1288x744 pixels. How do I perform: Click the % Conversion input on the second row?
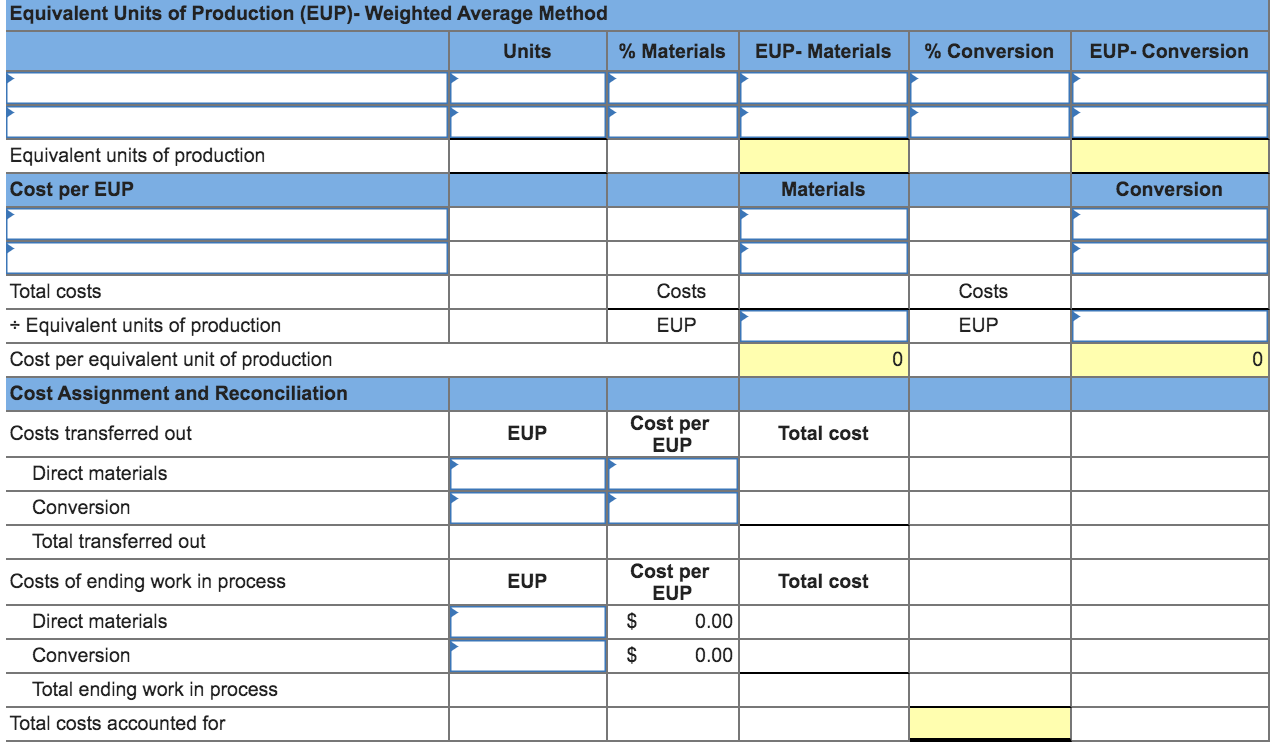(989, 121)
